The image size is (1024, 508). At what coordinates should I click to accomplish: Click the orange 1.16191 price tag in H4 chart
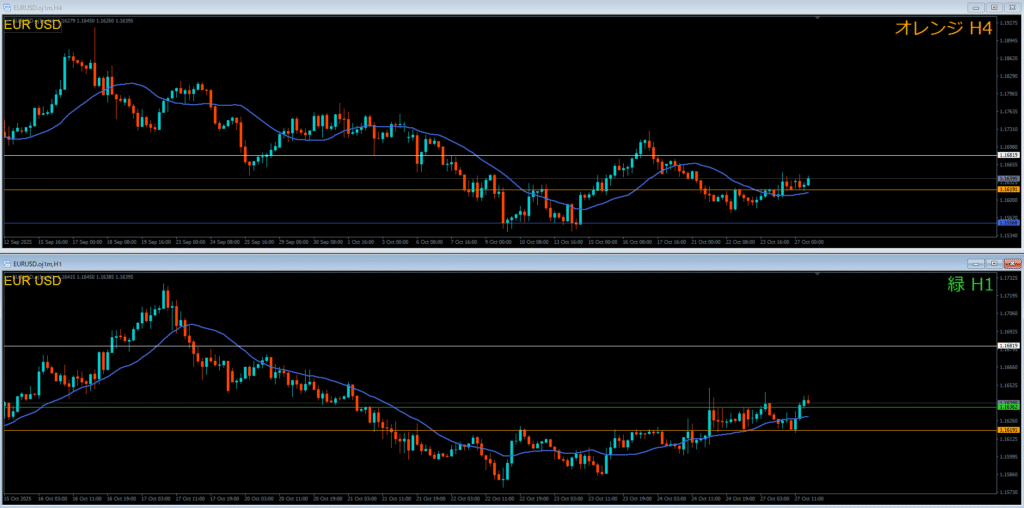1008,189
